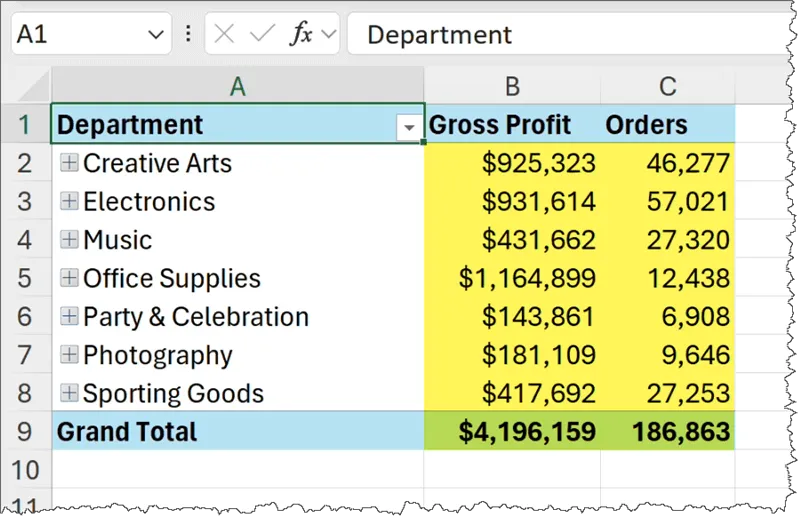Click the Cancel X icon in formula bar
800x517 pixels.
[225, 35]
